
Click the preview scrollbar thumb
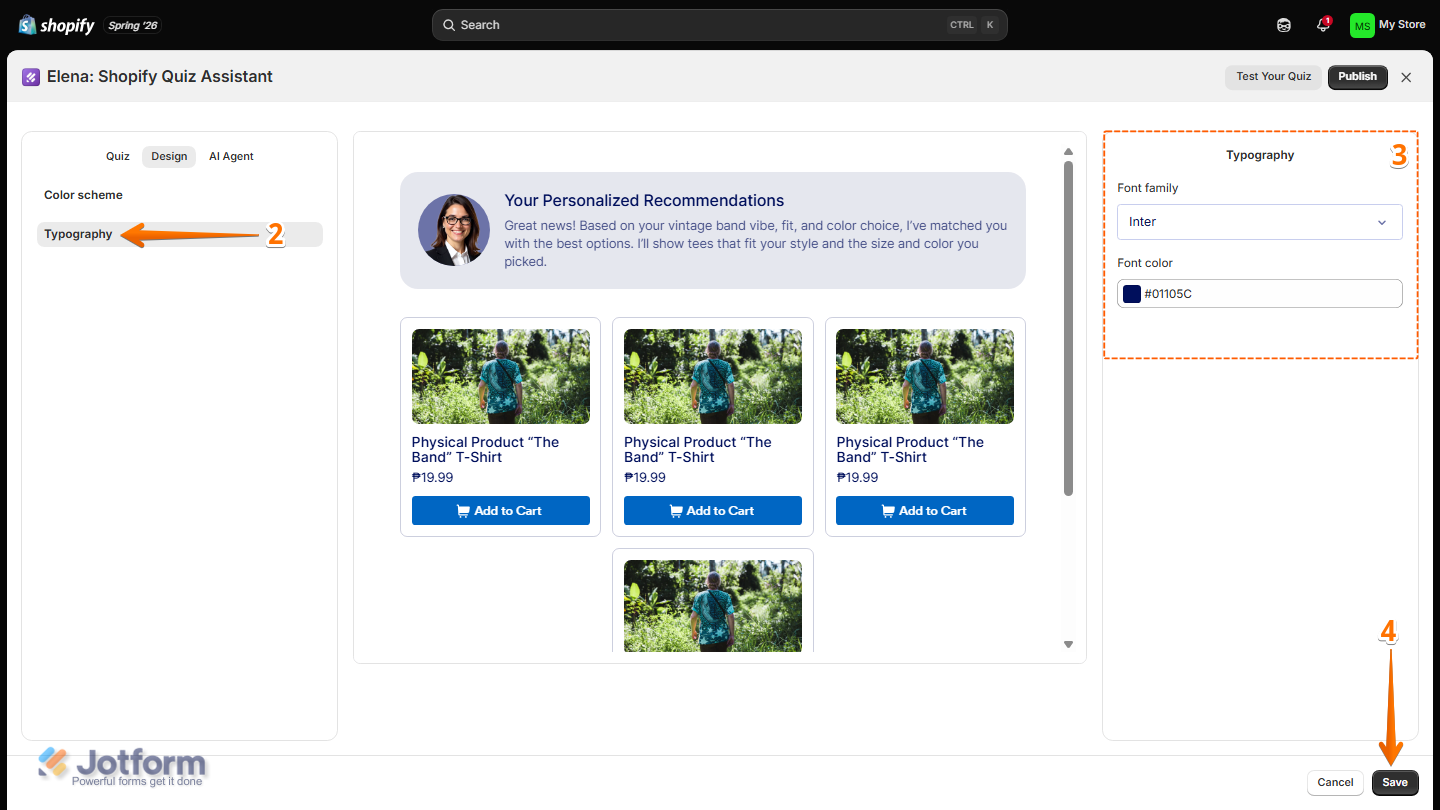click(x=1068, y=328)
